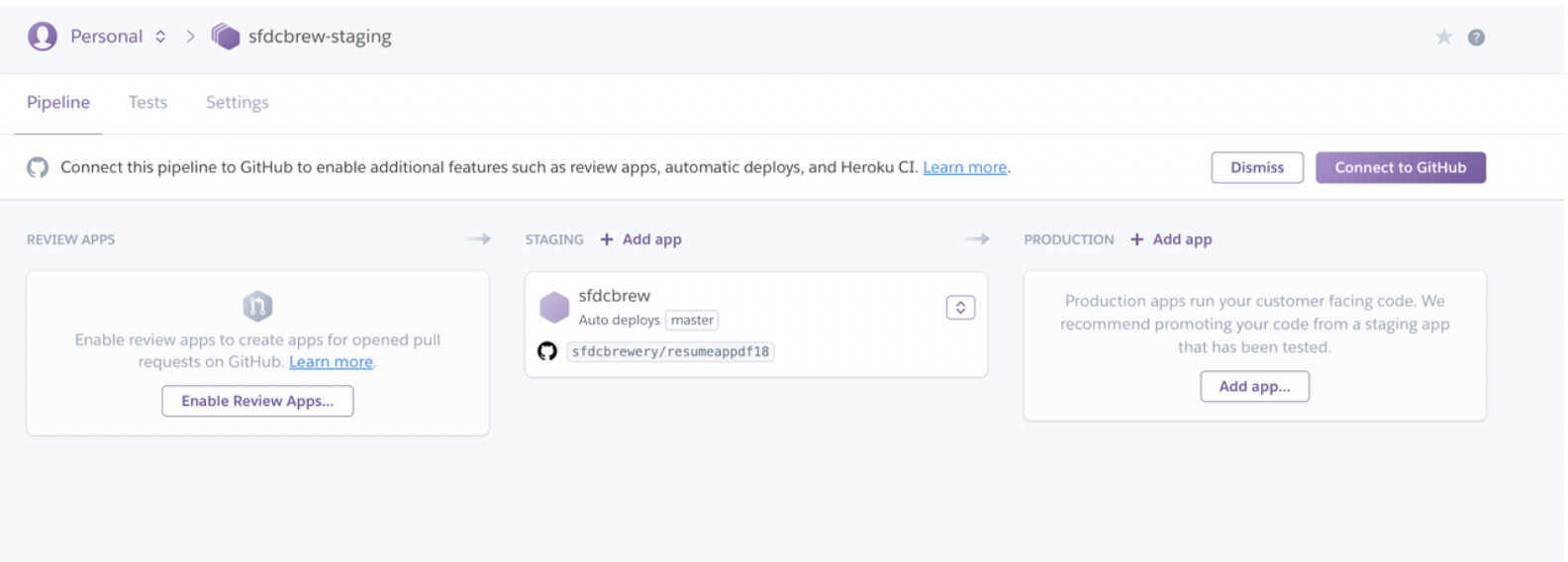
Task: Follow the Learn more link in GitHub banner
Action: click(x=964, y=167)
